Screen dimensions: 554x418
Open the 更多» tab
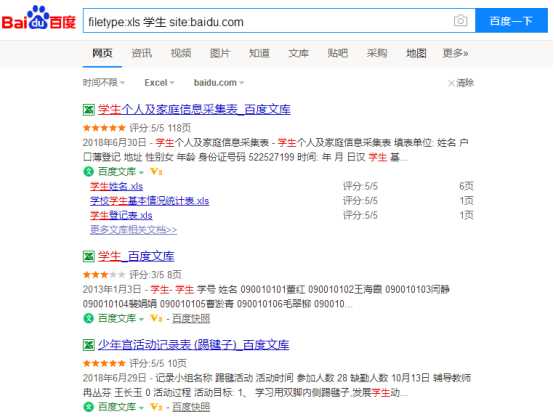click(455, 53)
